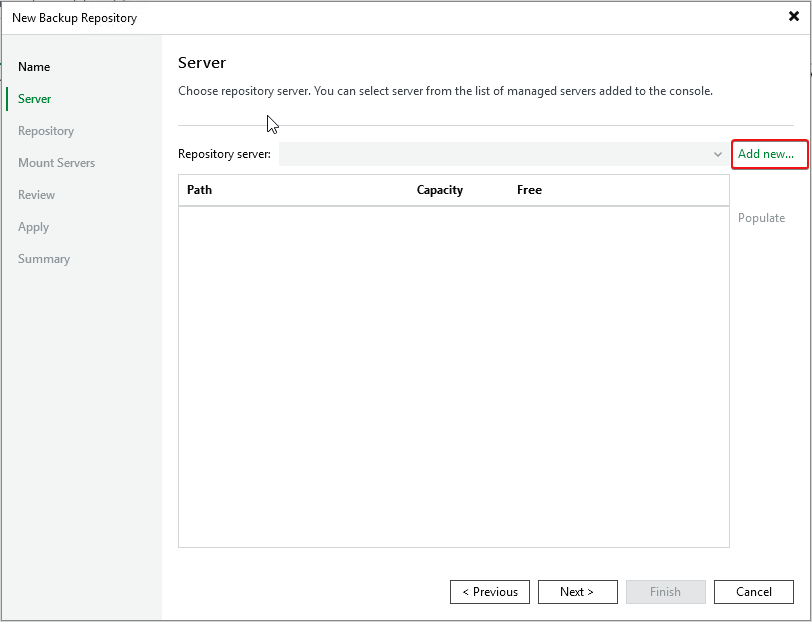Proceed with the Next button
The width and height of the screenshot is (812, 622).
[577, 592]
